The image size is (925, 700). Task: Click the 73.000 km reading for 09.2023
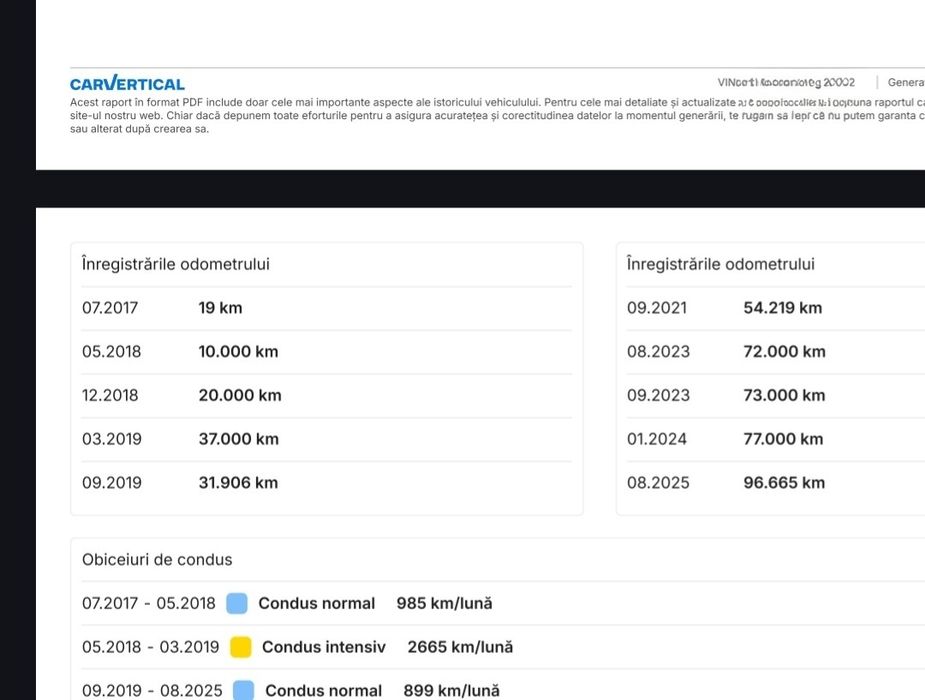pos(784,395)
